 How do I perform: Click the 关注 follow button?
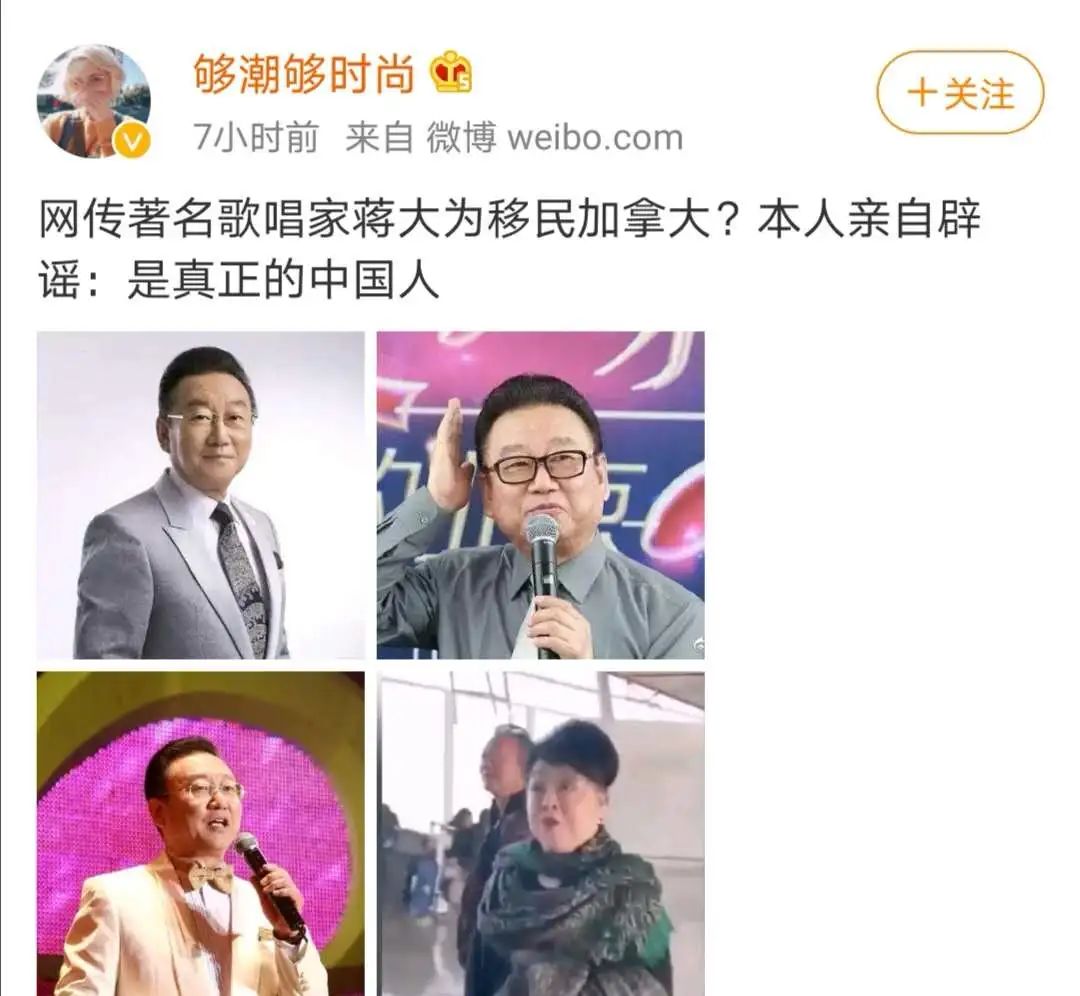click(x=960, y=92)
